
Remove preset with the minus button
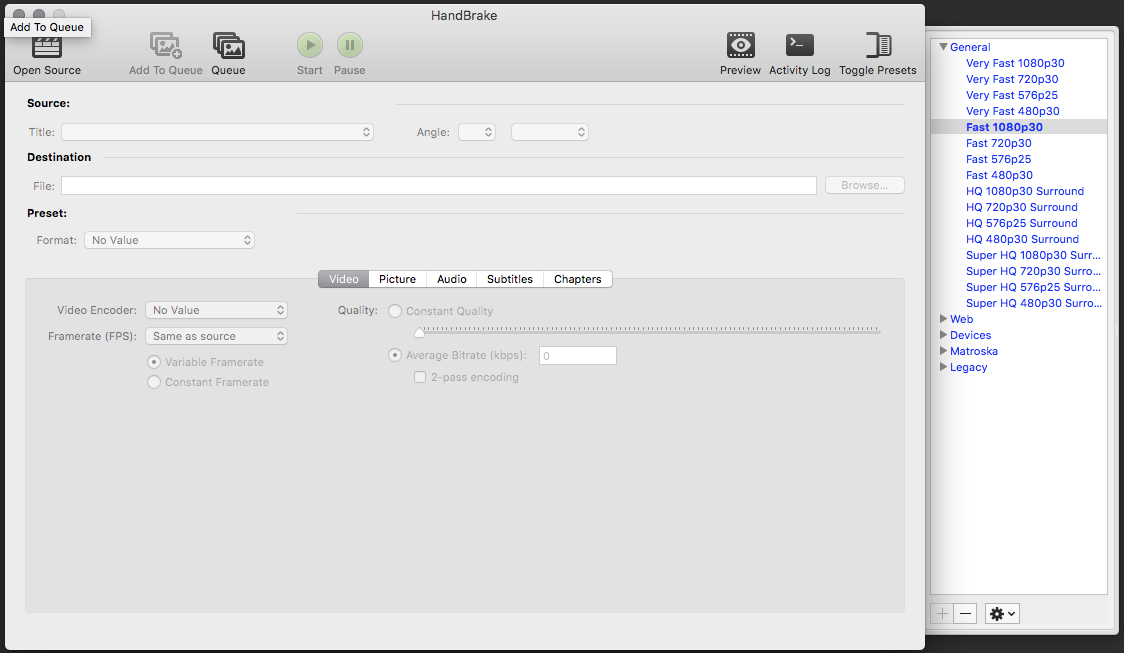point(966,614)
